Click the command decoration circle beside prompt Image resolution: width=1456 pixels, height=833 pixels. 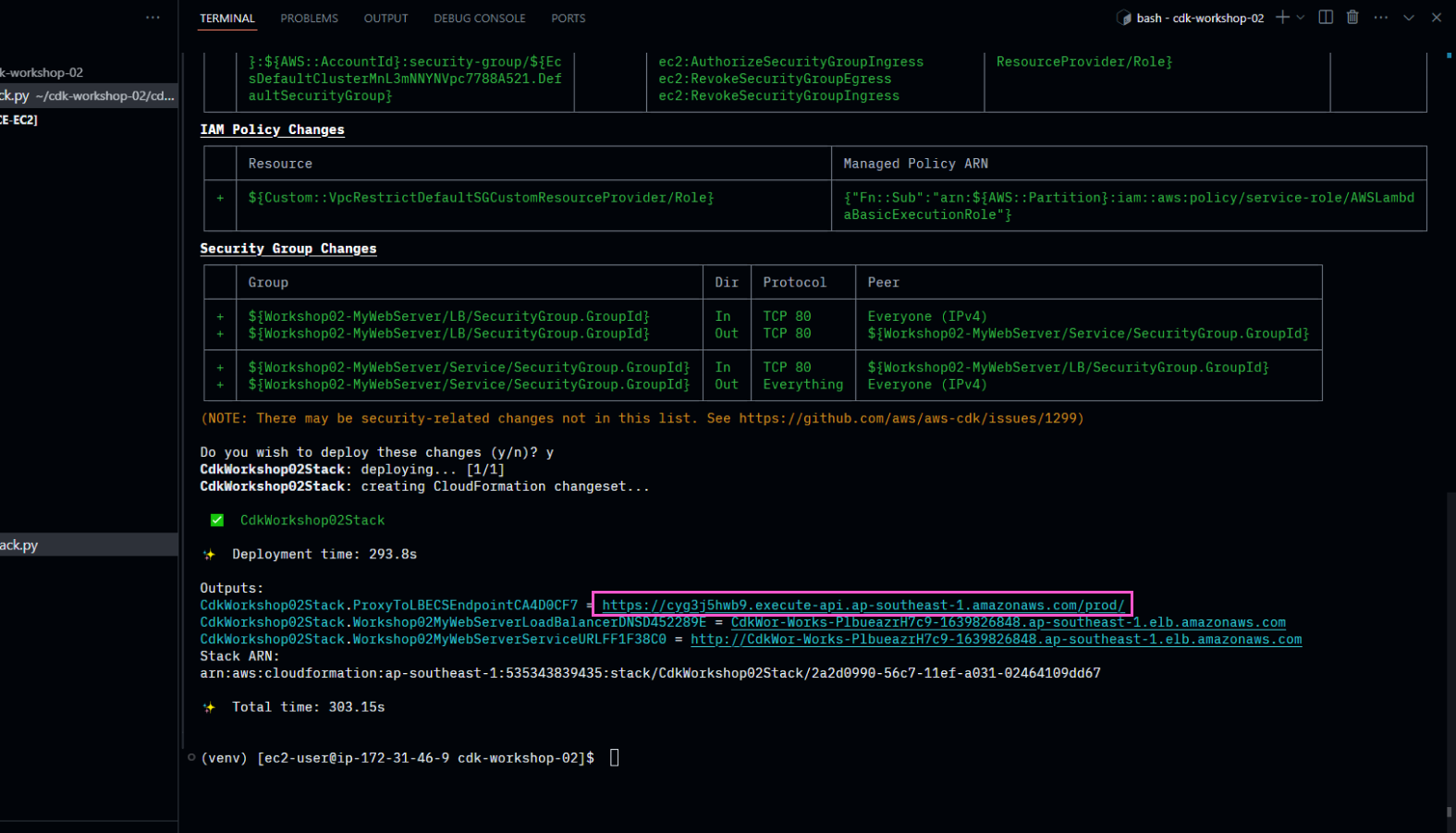(191, 758)
